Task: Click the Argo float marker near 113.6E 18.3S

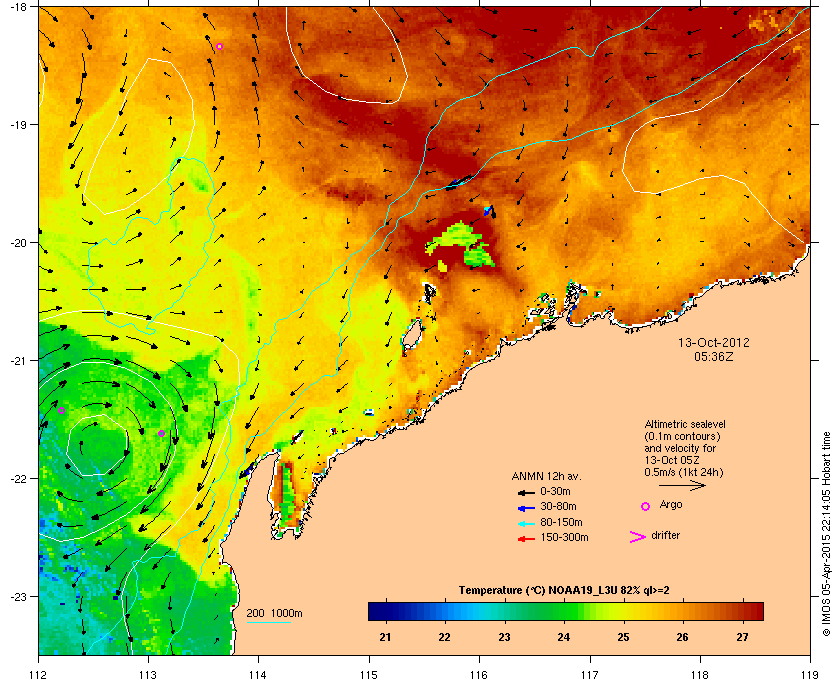Action: [x=220, y=47]
